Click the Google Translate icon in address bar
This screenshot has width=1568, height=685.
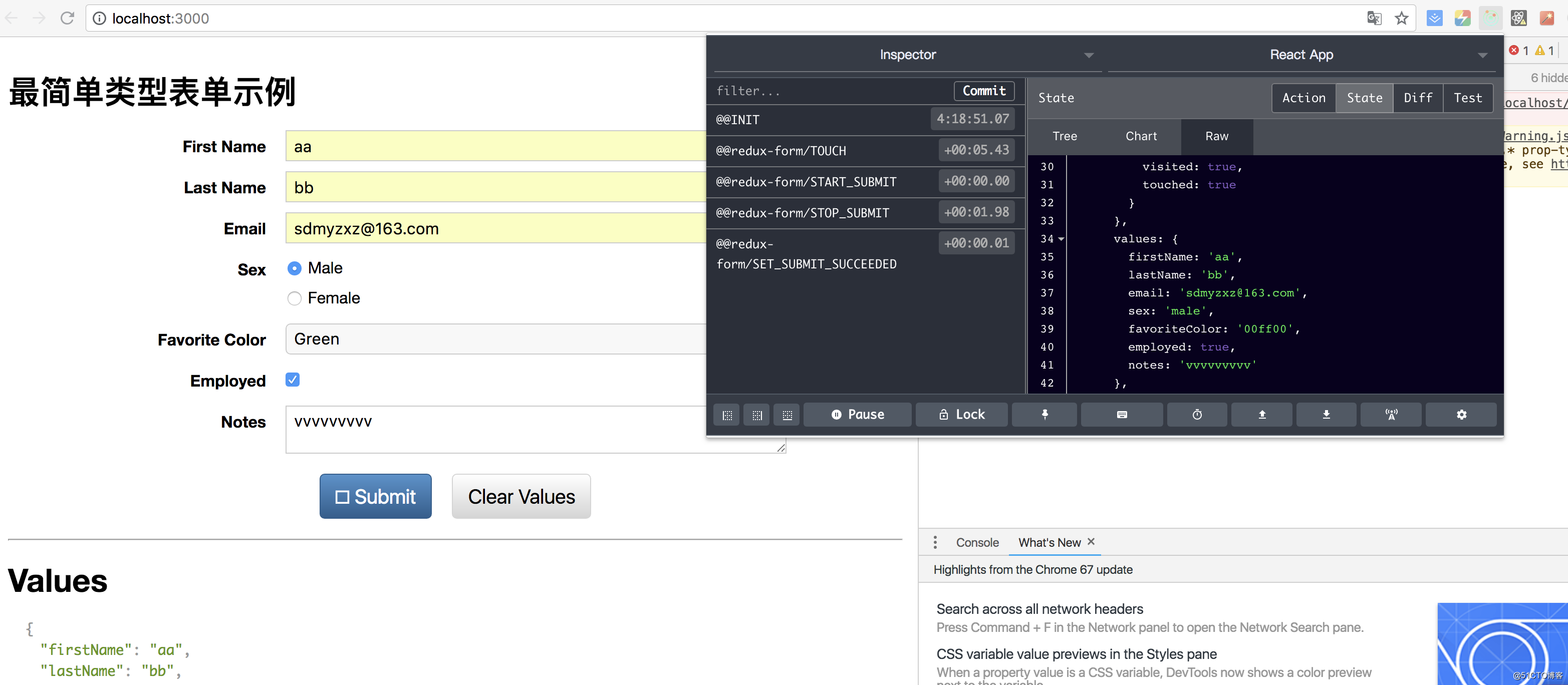click(x=1374, y=18)
